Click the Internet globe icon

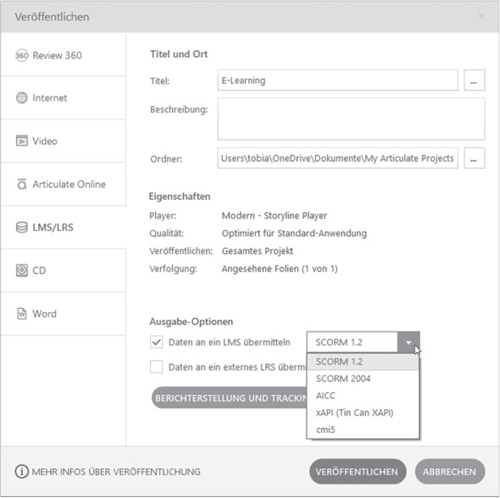[x=22, y=98]
